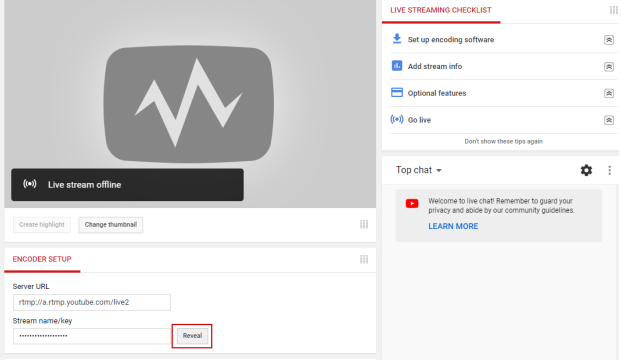621x362 pixels.
Task: Select the Encoder Setup tab
Action: click(42, 259)
